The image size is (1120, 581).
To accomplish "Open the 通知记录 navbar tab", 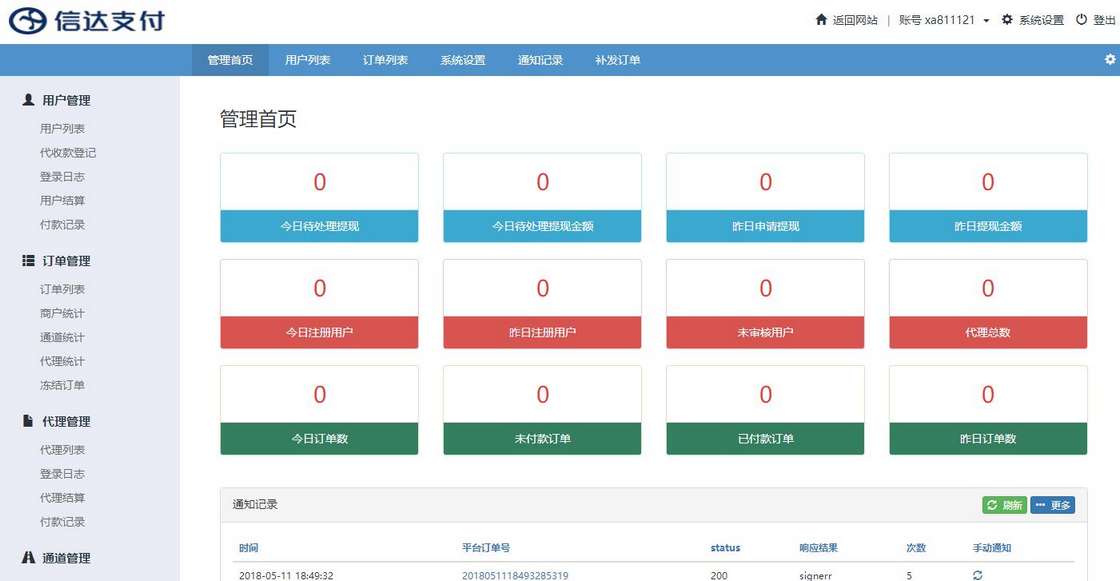I will click(x=540, y=60).
